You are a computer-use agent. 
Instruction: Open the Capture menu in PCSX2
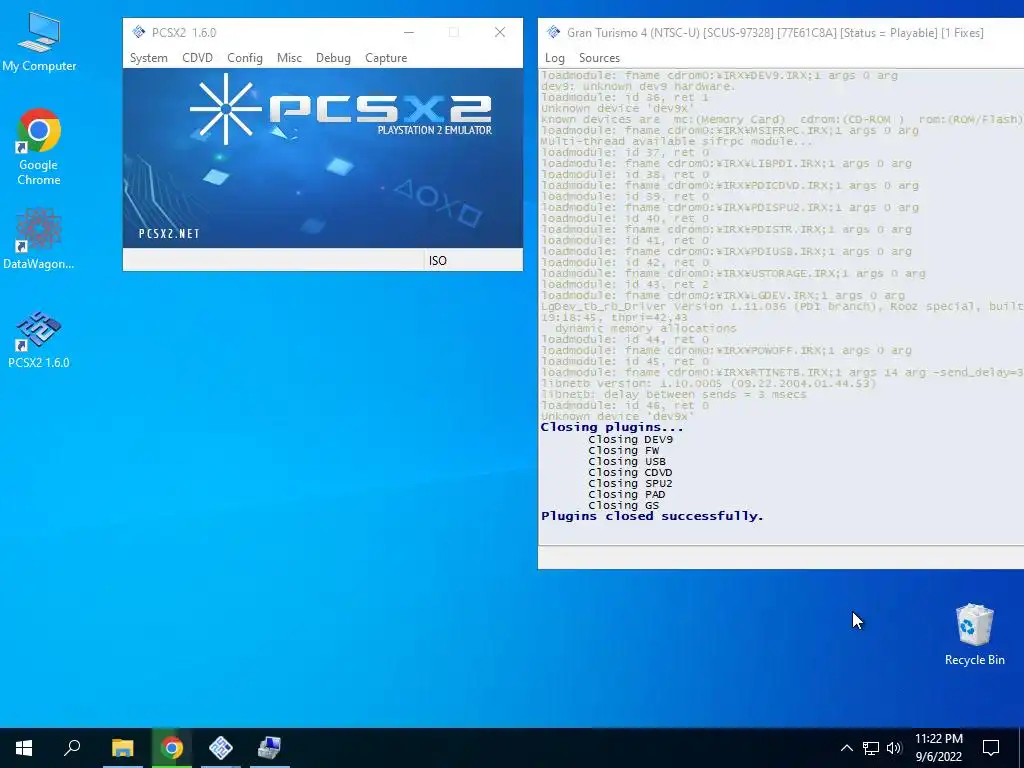386,57
